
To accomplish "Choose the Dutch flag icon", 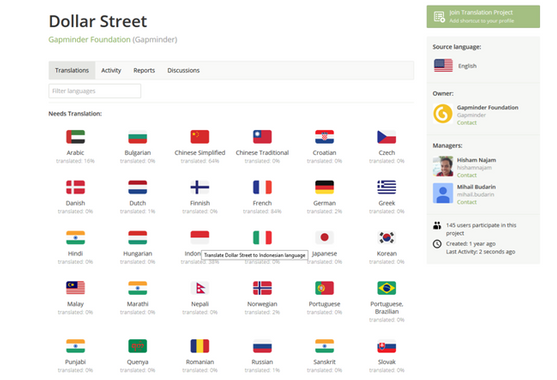I will 137,187.
